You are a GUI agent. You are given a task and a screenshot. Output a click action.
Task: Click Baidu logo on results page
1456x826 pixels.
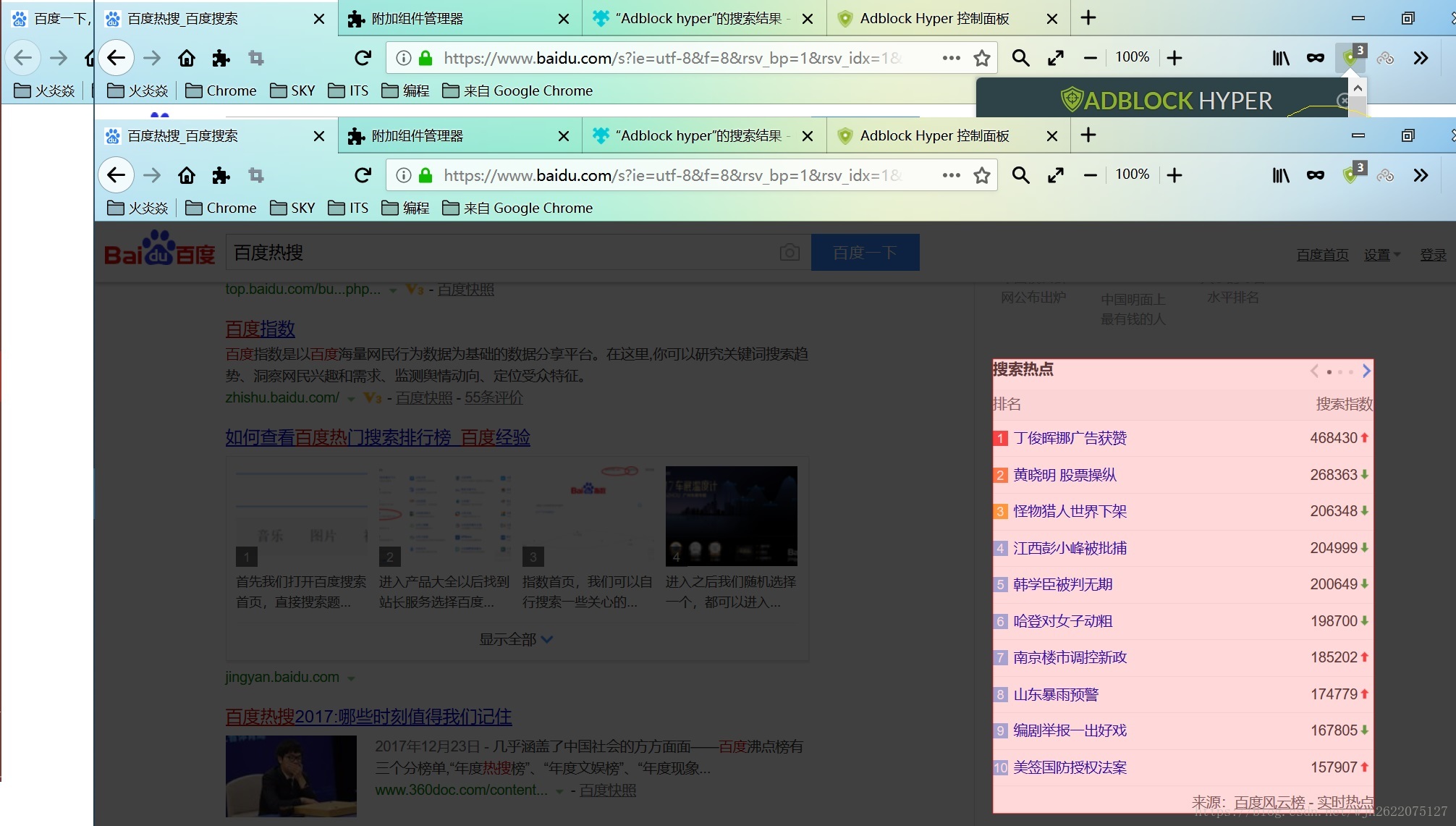pyautogui.click(x=159, y=250)
